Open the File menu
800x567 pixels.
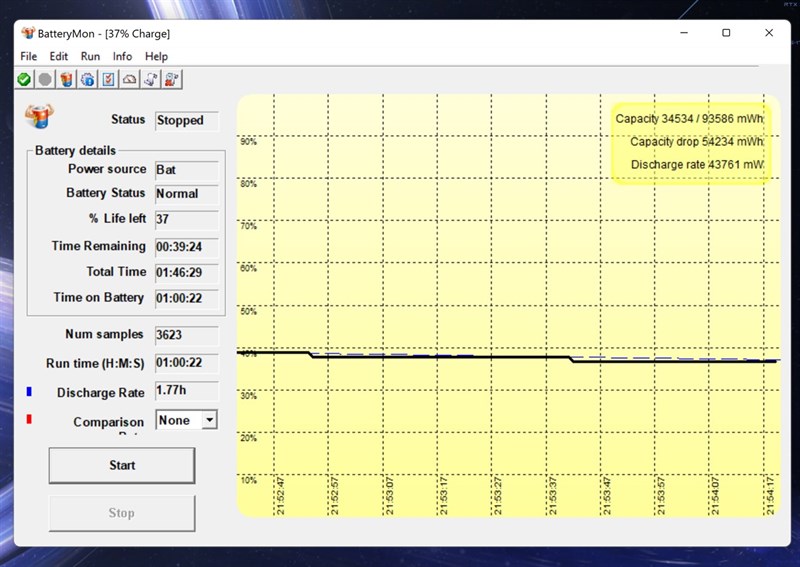click(29, 56)
